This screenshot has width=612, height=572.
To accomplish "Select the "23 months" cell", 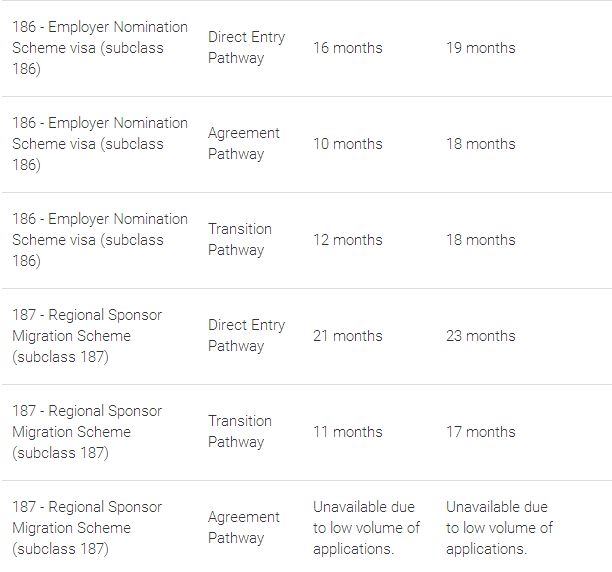I will point(481,336).
